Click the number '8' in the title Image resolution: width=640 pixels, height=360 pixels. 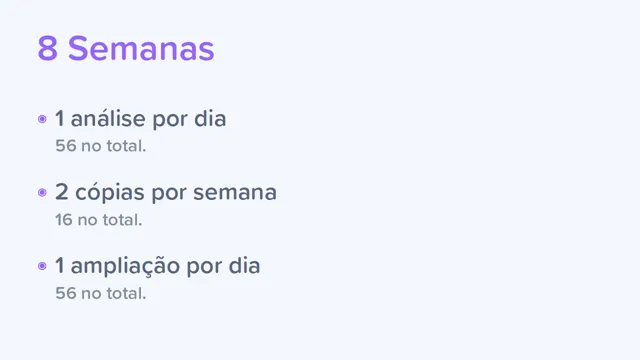point(48,49)
